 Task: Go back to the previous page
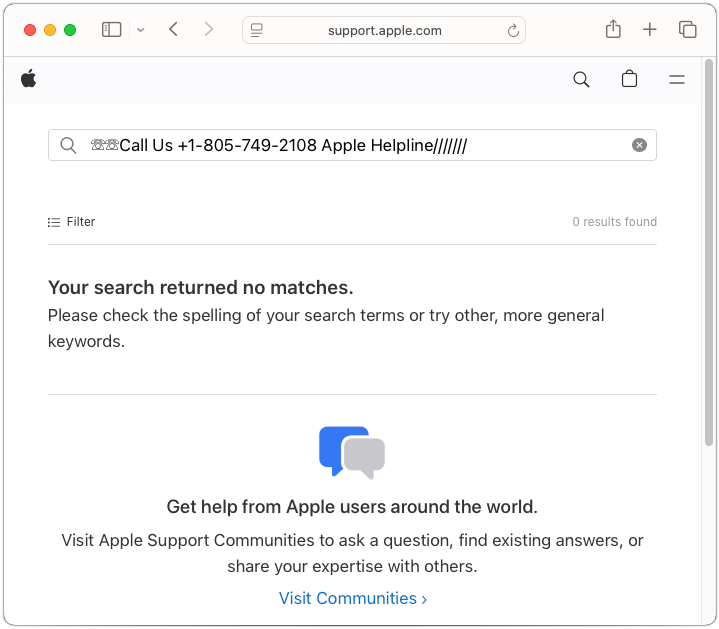(x=174, y=30)
